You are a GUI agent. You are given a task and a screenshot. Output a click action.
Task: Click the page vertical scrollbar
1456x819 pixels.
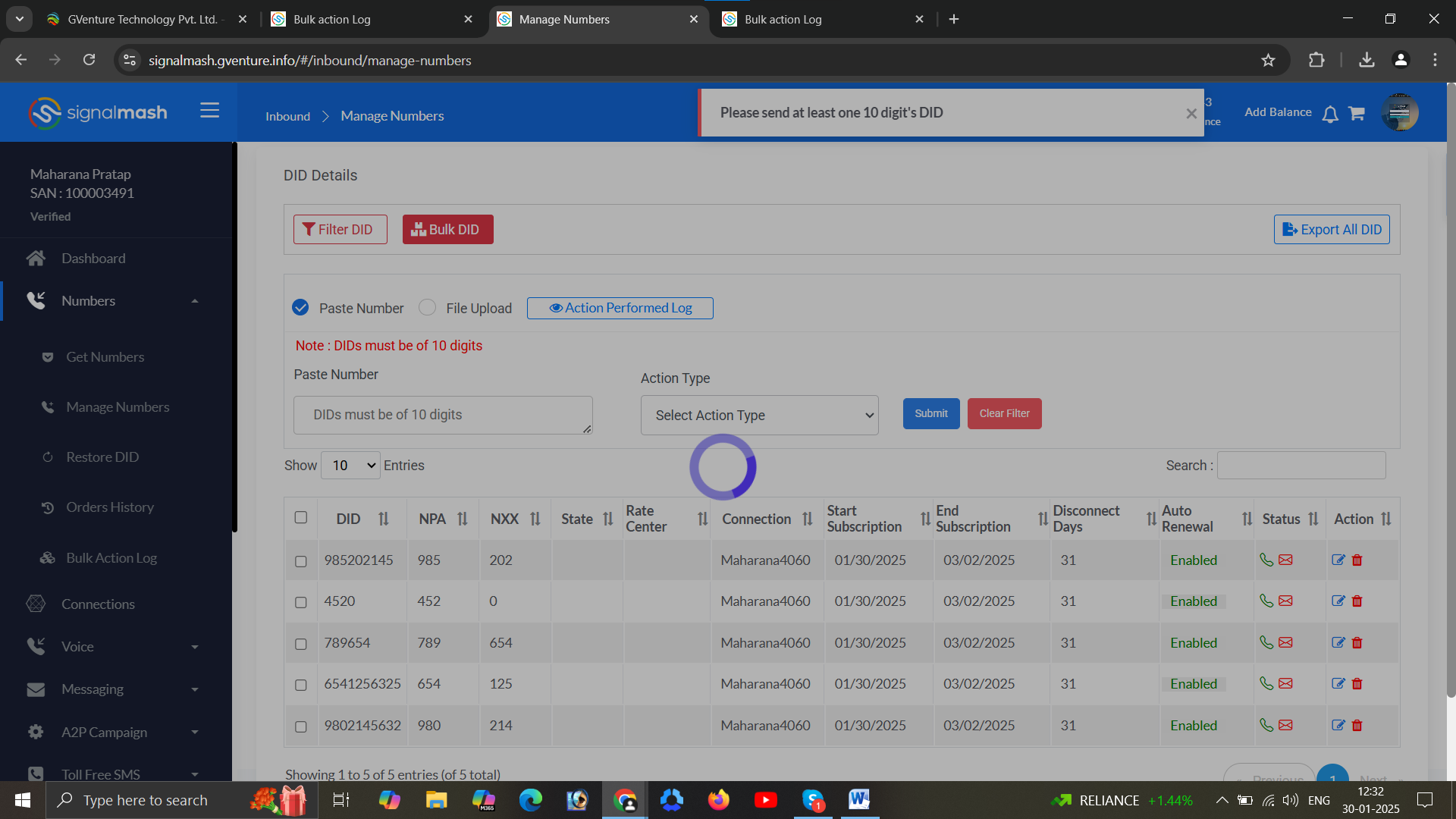click(x=1451, y=391)
